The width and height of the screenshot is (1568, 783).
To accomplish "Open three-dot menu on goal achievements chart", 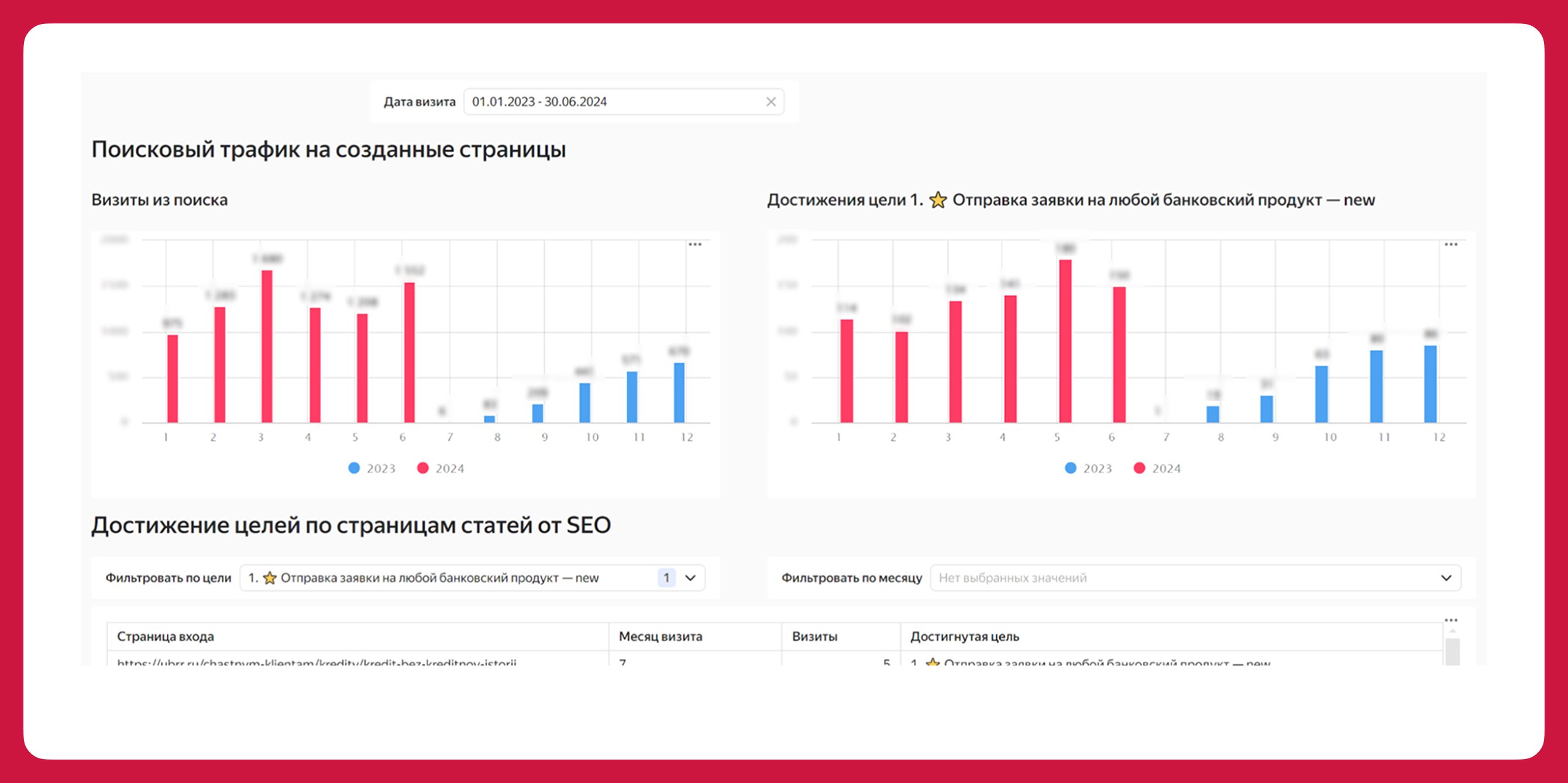I will (x=1450, y=244).
